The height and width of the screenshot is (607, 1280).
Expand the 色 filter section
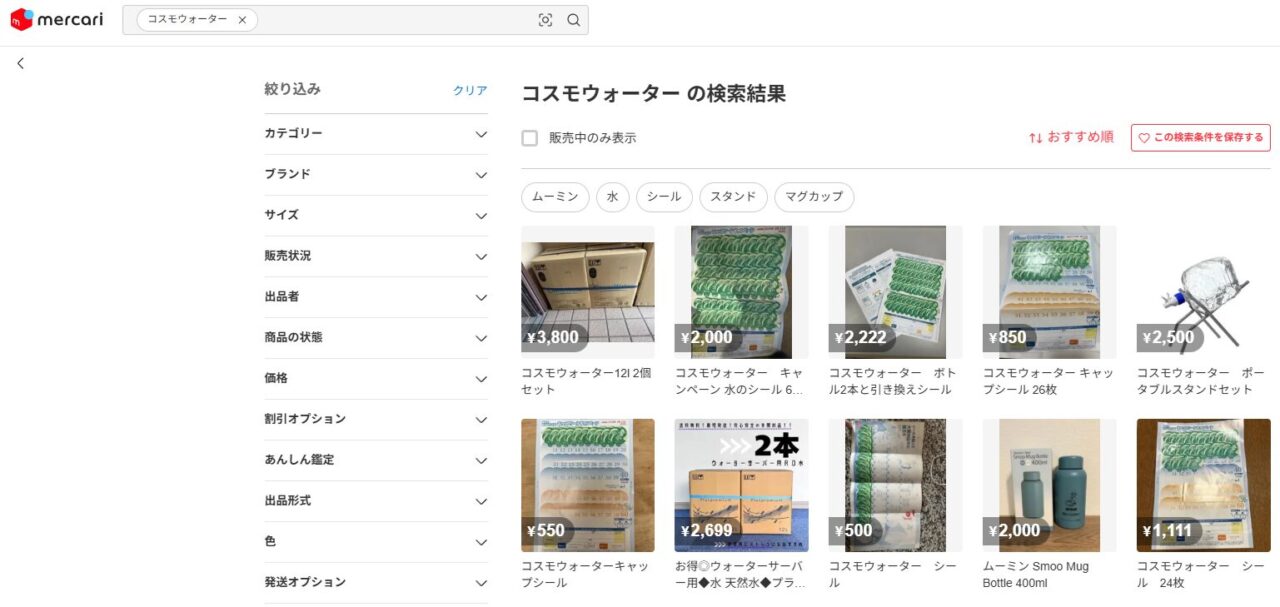[376, 542]
